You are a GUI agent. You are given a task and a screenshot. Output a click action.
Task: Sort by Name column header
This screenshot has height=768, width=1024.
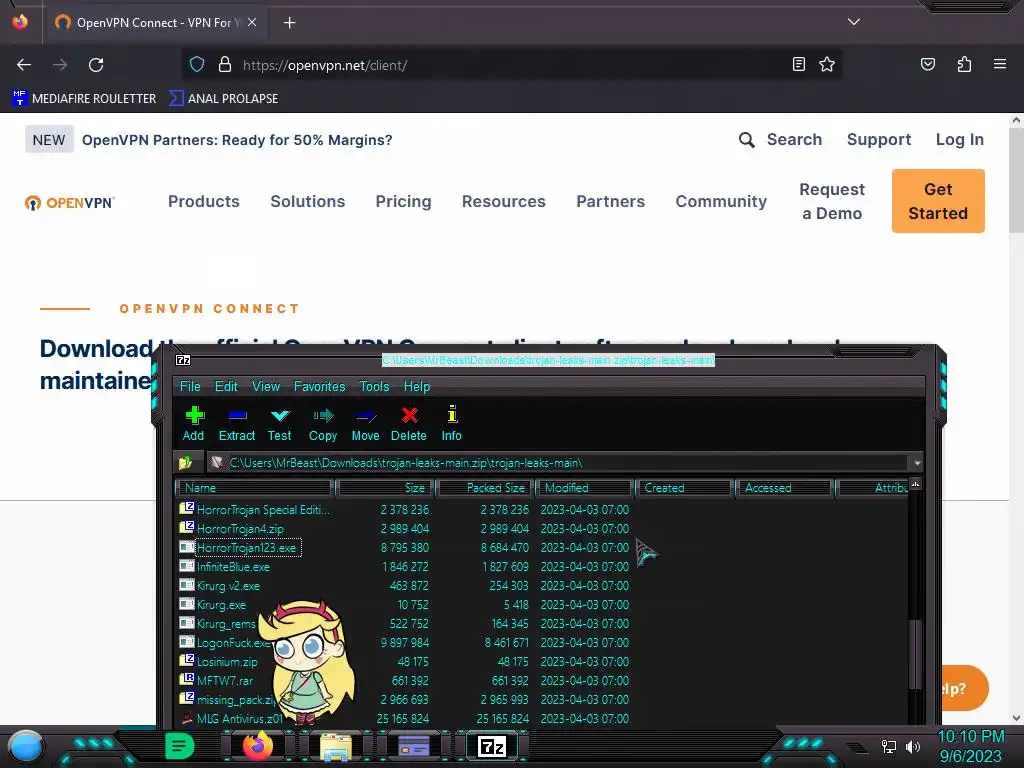[255, 488]
